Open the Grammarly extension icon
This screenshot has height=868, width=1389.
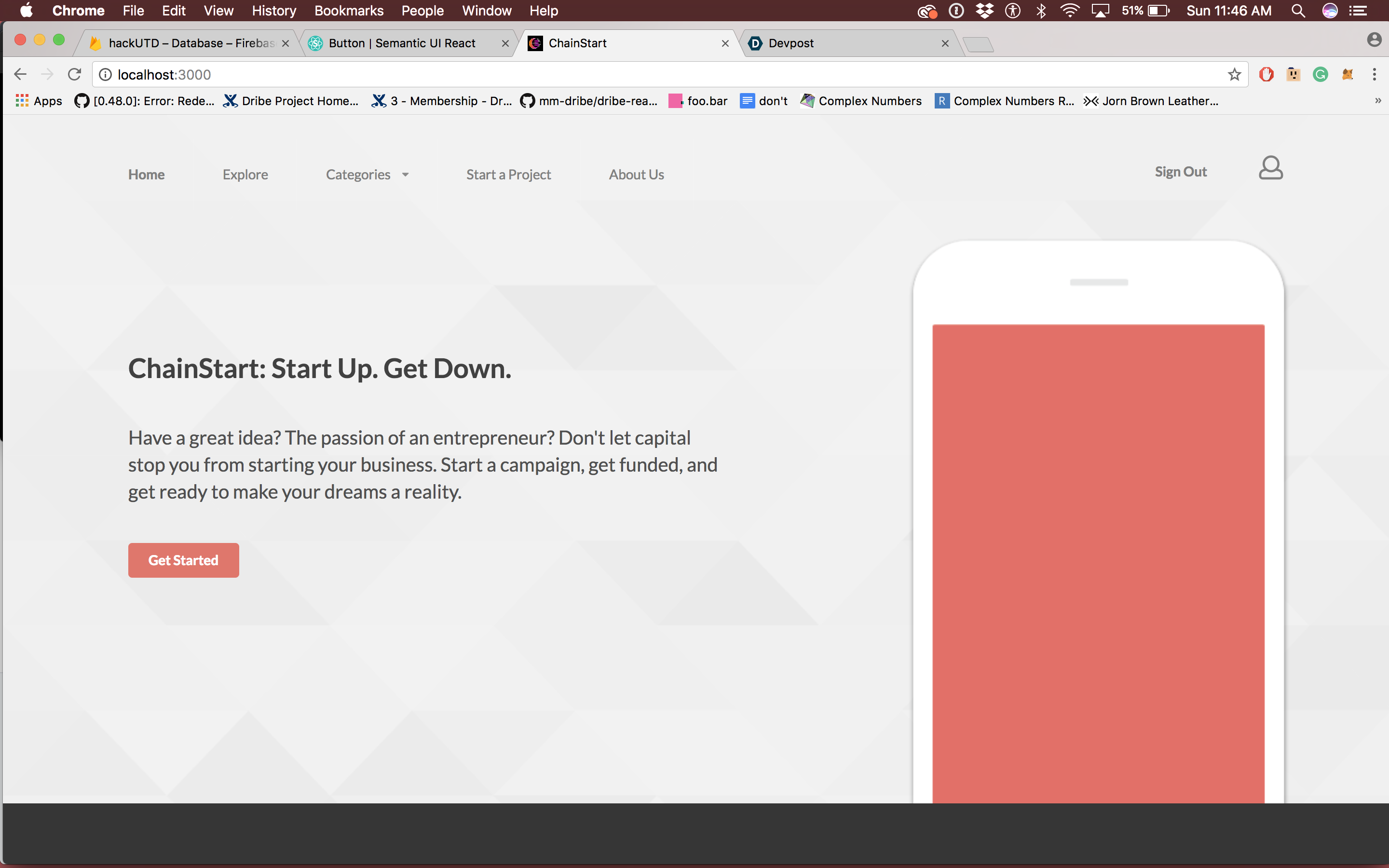(x=1320, y=75)
